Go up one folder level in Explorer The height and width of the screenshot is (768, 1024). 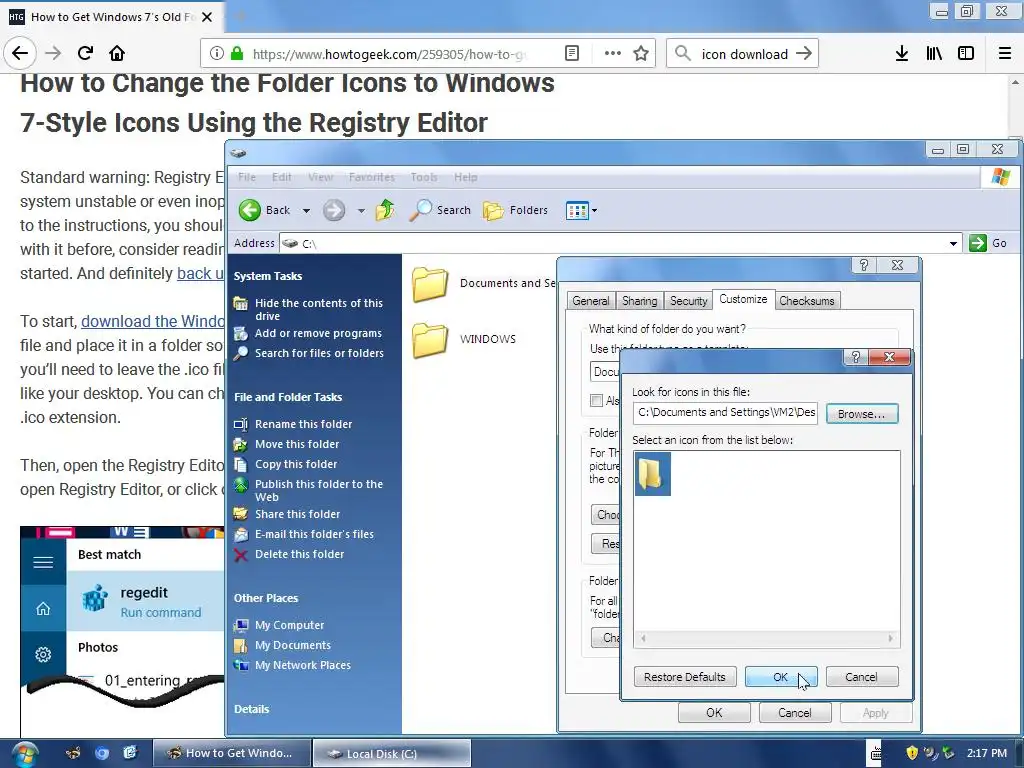(x=385, y=210)
